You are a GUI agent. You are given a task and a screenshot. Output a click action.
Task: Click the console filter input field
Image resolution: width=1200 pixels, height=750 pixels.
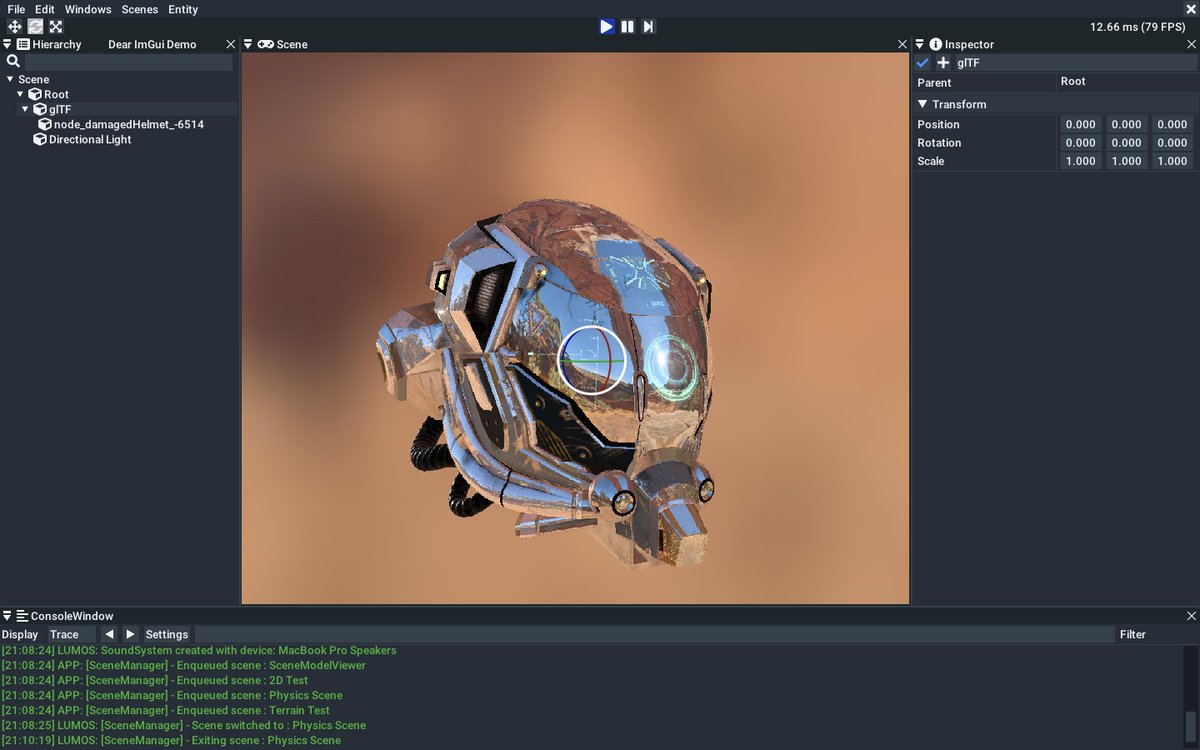654,634
